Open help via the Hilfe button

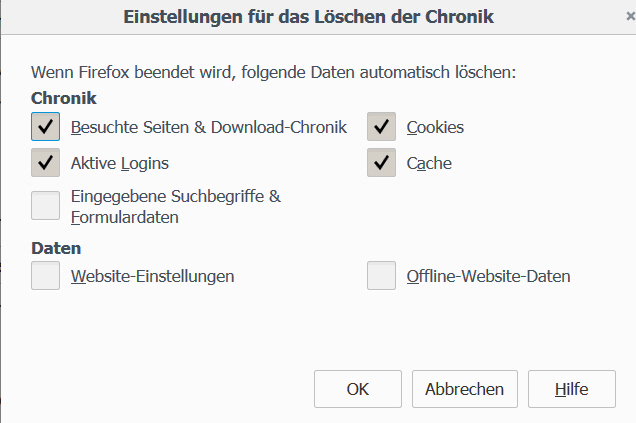pos(572,389)
